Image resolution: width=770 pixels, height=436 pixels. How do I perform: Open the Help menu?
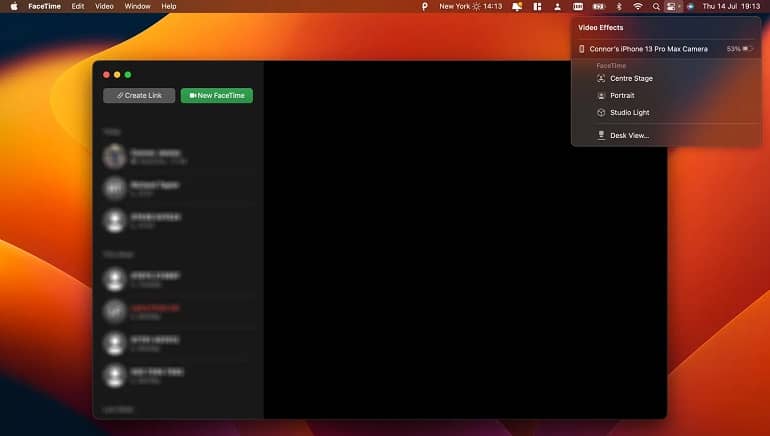tap(168, 6)
